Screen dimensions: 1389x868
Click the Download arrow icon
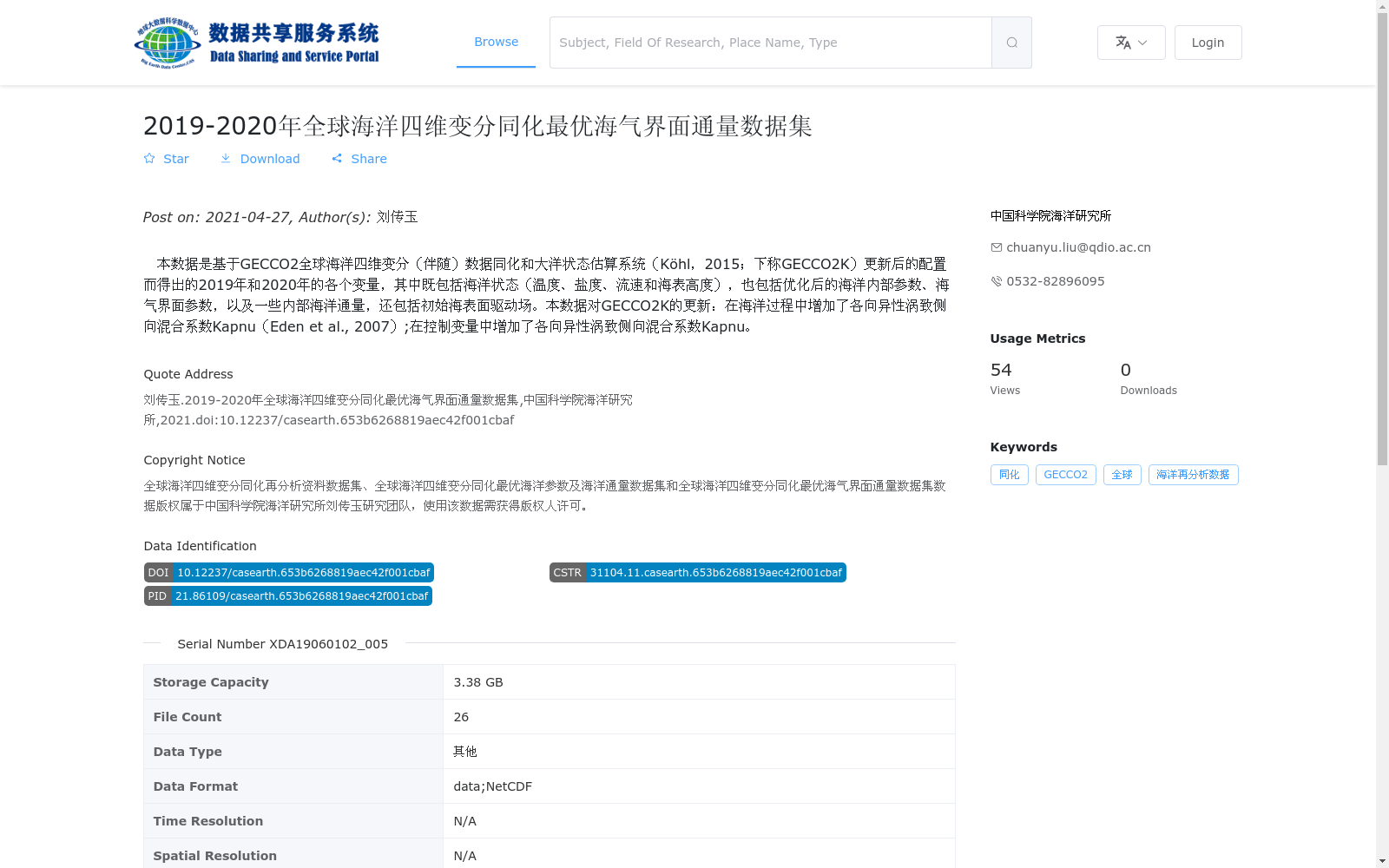(x=226, y=158)
